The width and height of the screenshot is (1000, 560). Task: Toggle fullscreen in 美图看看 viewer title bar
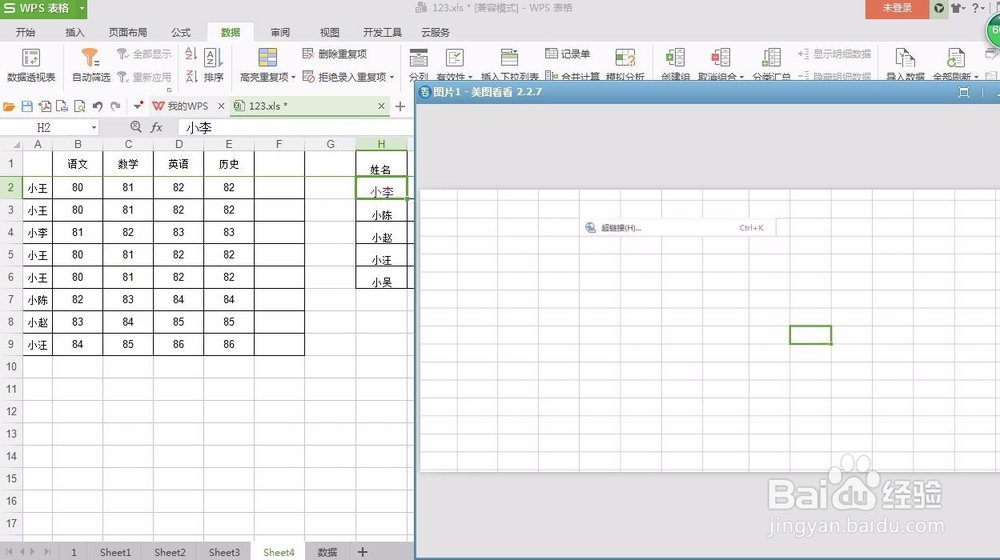[964, 92]
